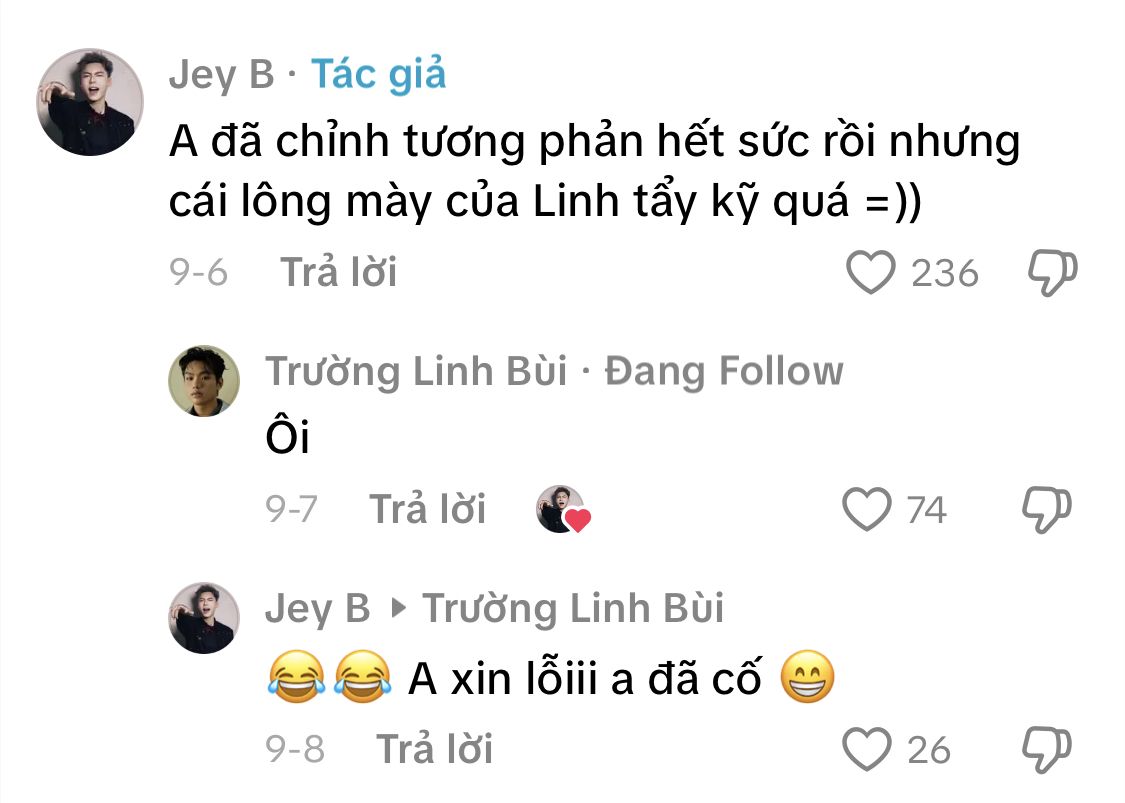
Task: Dislike Jey B's top comment
Action: [1053, 273]
